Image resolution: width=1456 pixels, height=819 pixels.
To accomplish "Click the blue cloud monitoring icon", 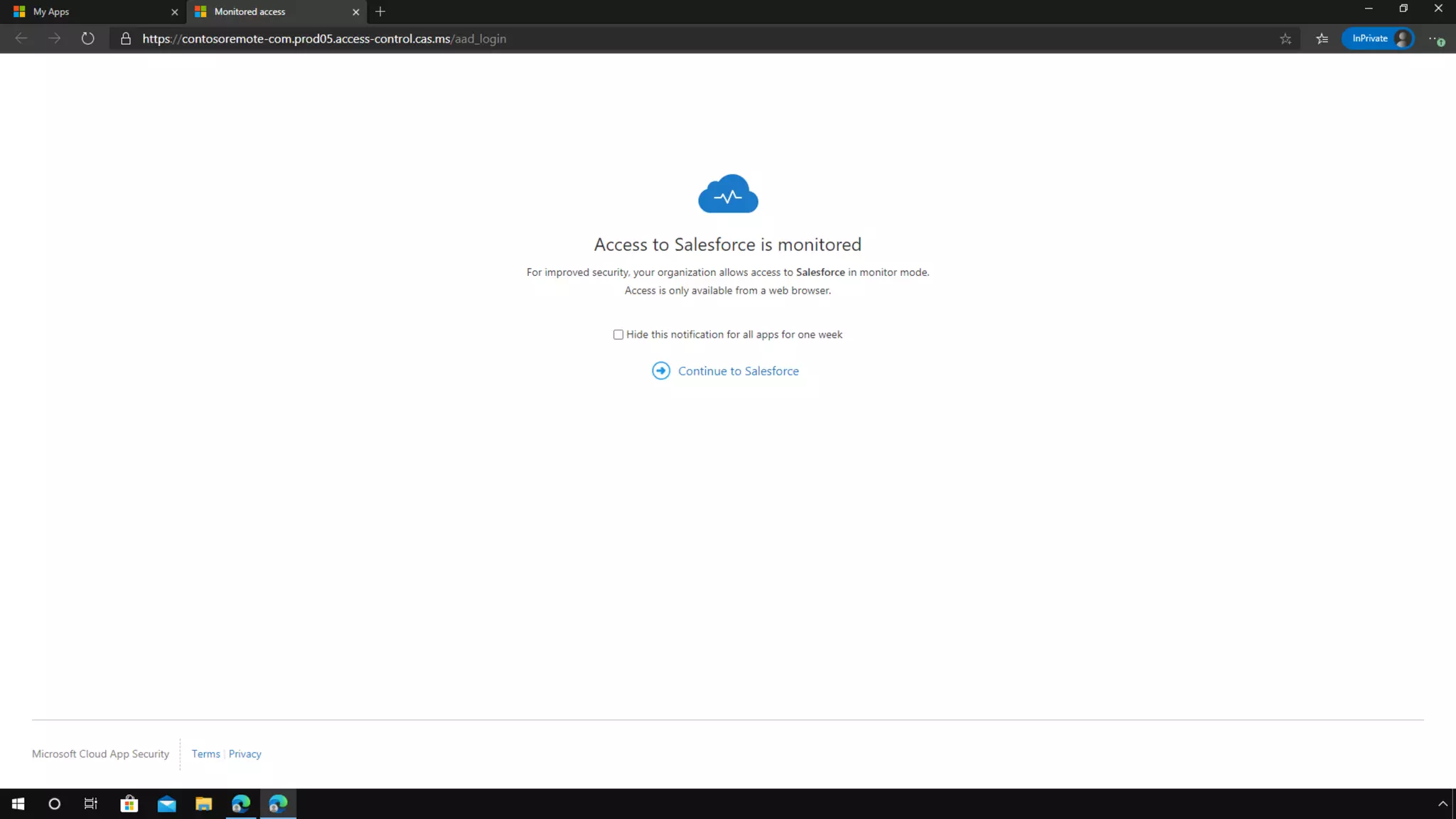I will click(728, 193).
